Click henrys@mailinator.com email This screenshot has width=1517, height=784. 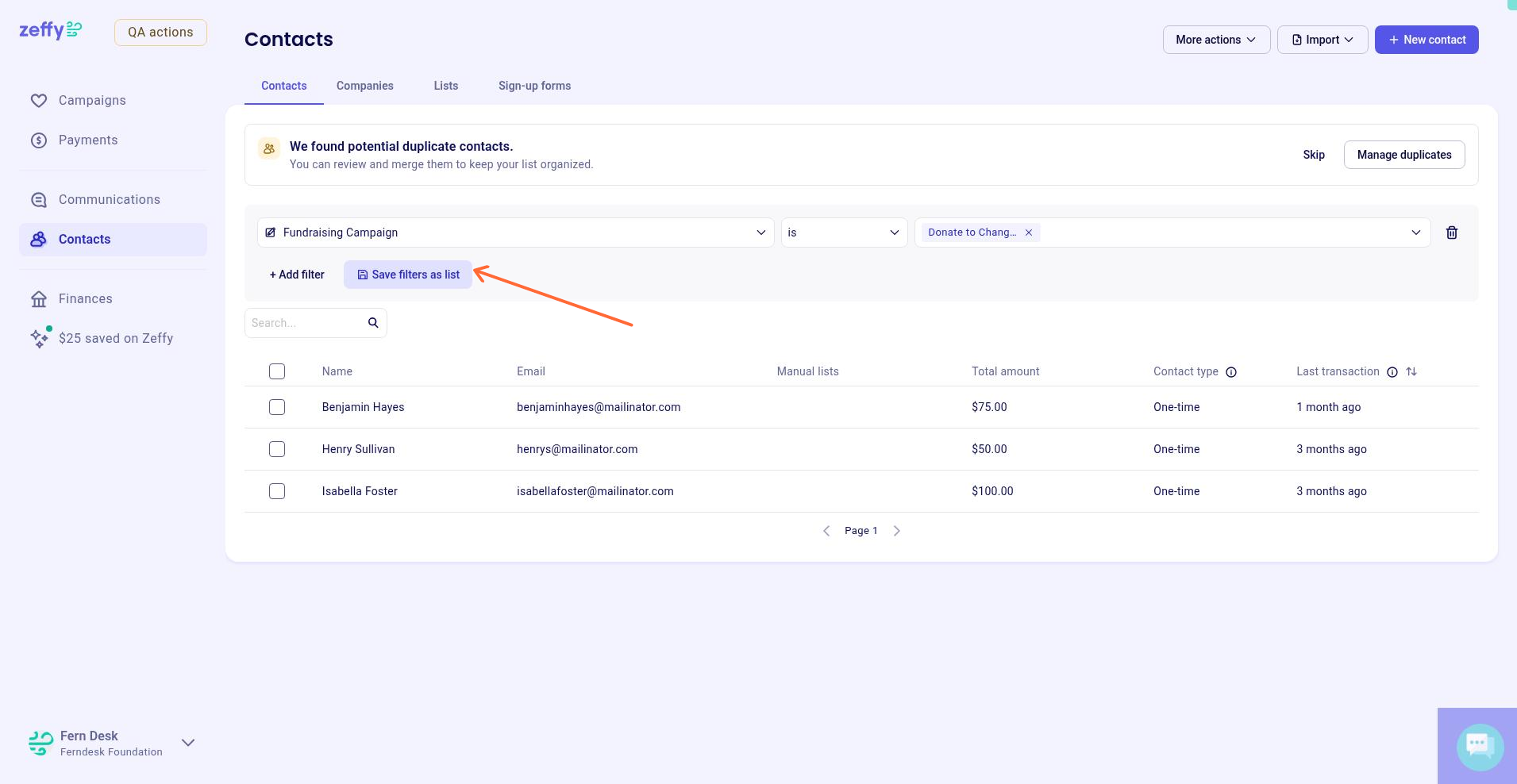click(577, 449)
